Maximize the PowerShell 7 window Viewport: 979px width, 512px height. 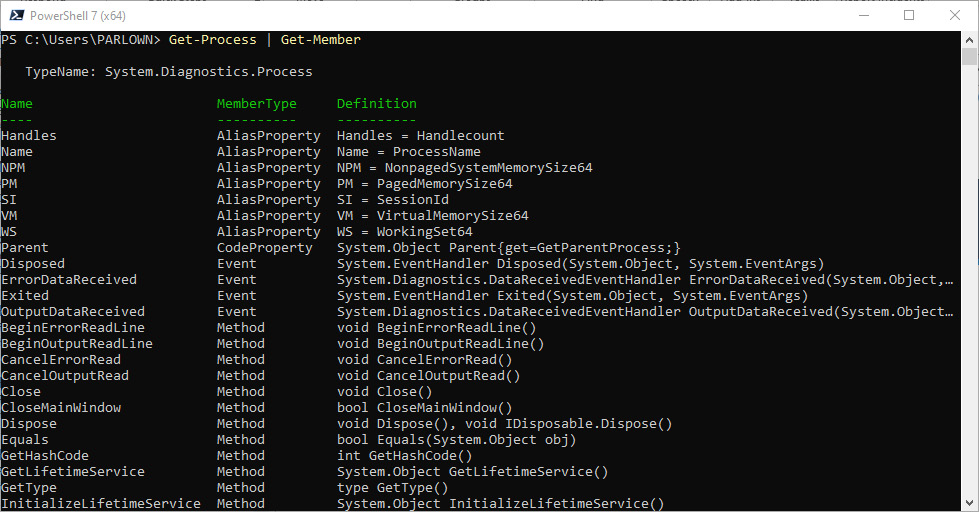pos(909,16)
